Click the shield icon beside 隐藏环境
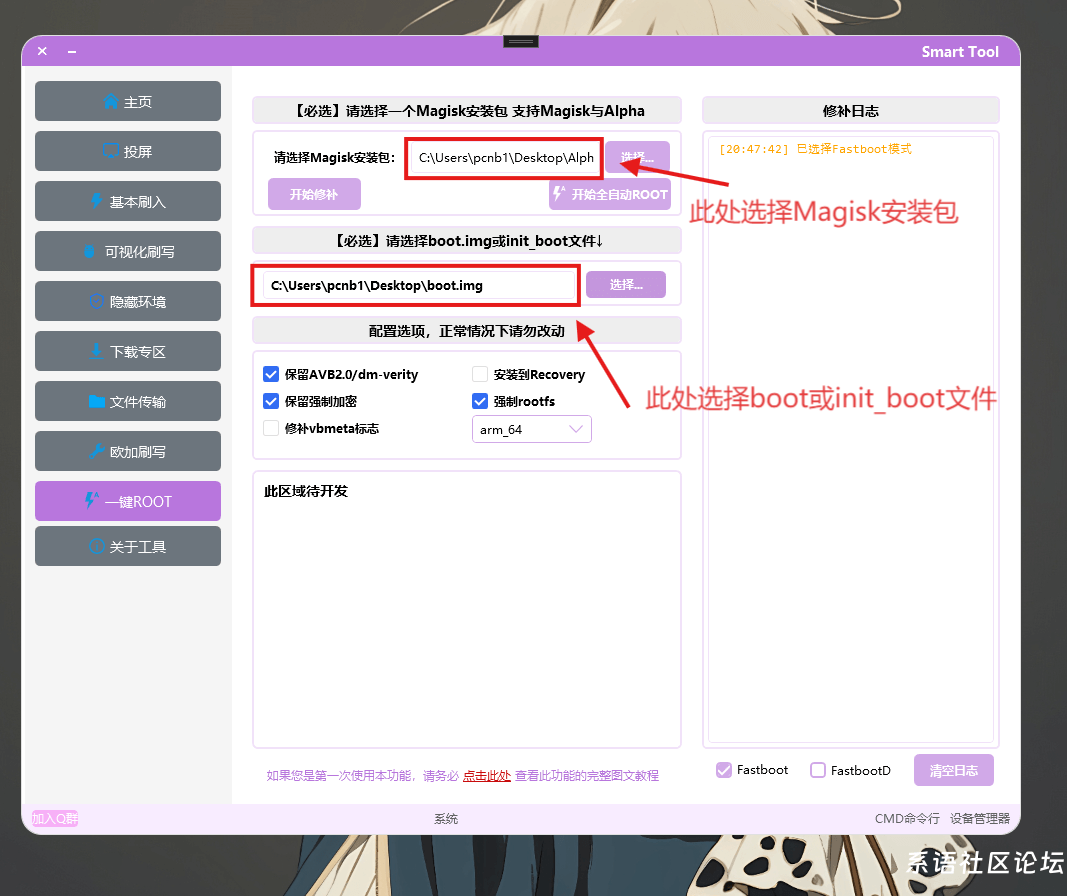Screen dimensions: 1067x896 pos(97,302)
